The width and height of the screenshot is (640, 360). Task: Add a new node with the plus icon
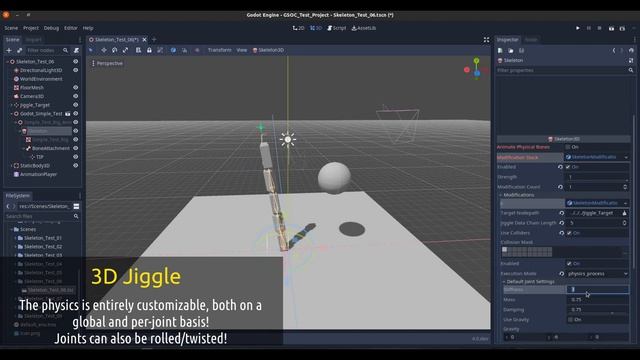[9, 50]
